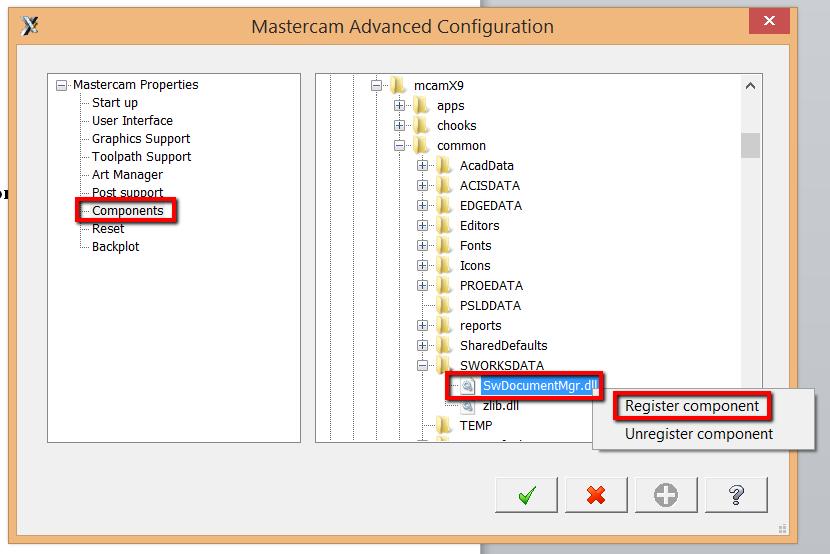Click the red X cancel button
The width and height of the screenshot is (830, 554).
[x=596, y=495]
